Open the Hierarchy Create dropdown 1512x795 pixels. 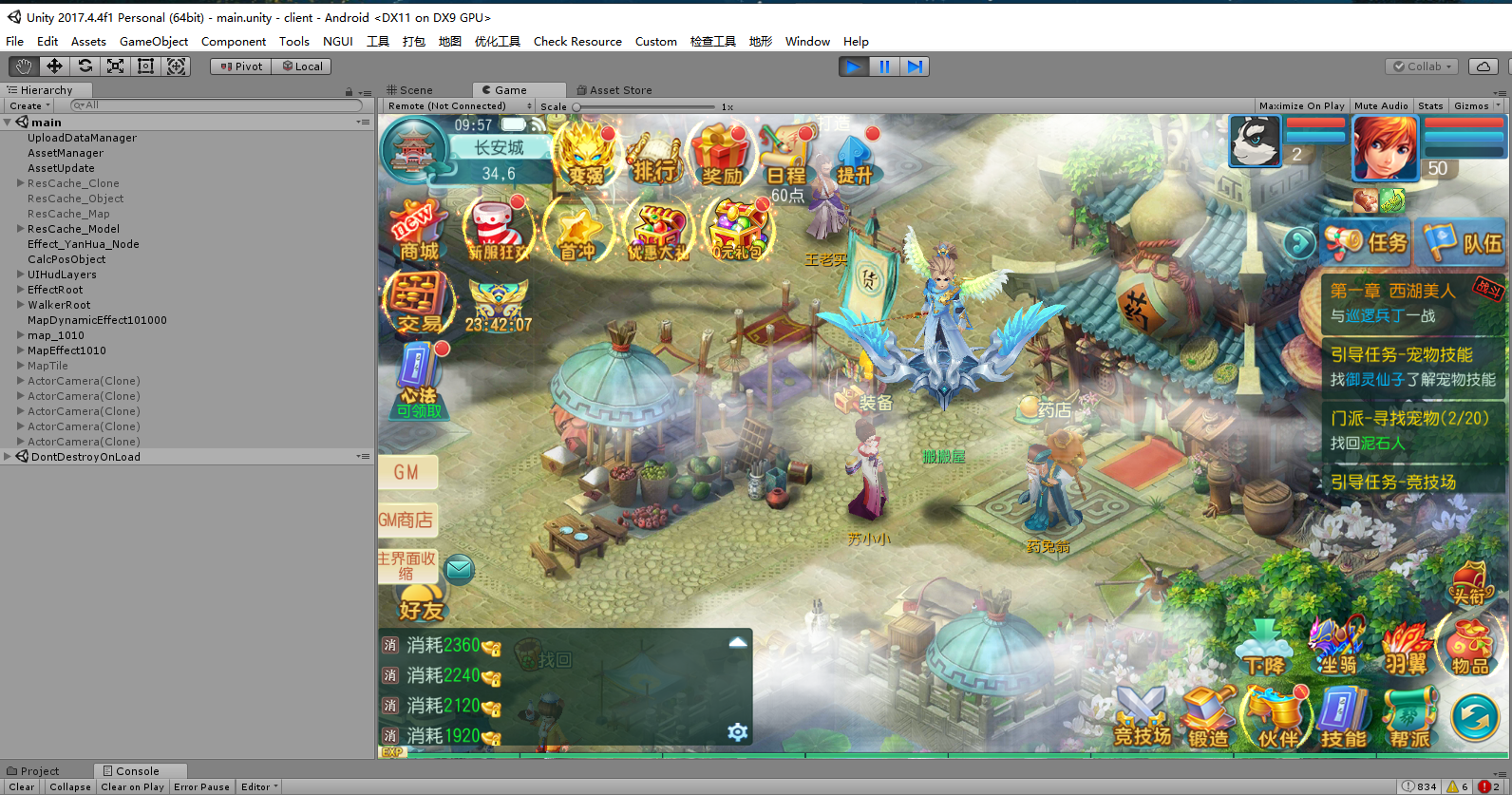coord(29,105)
